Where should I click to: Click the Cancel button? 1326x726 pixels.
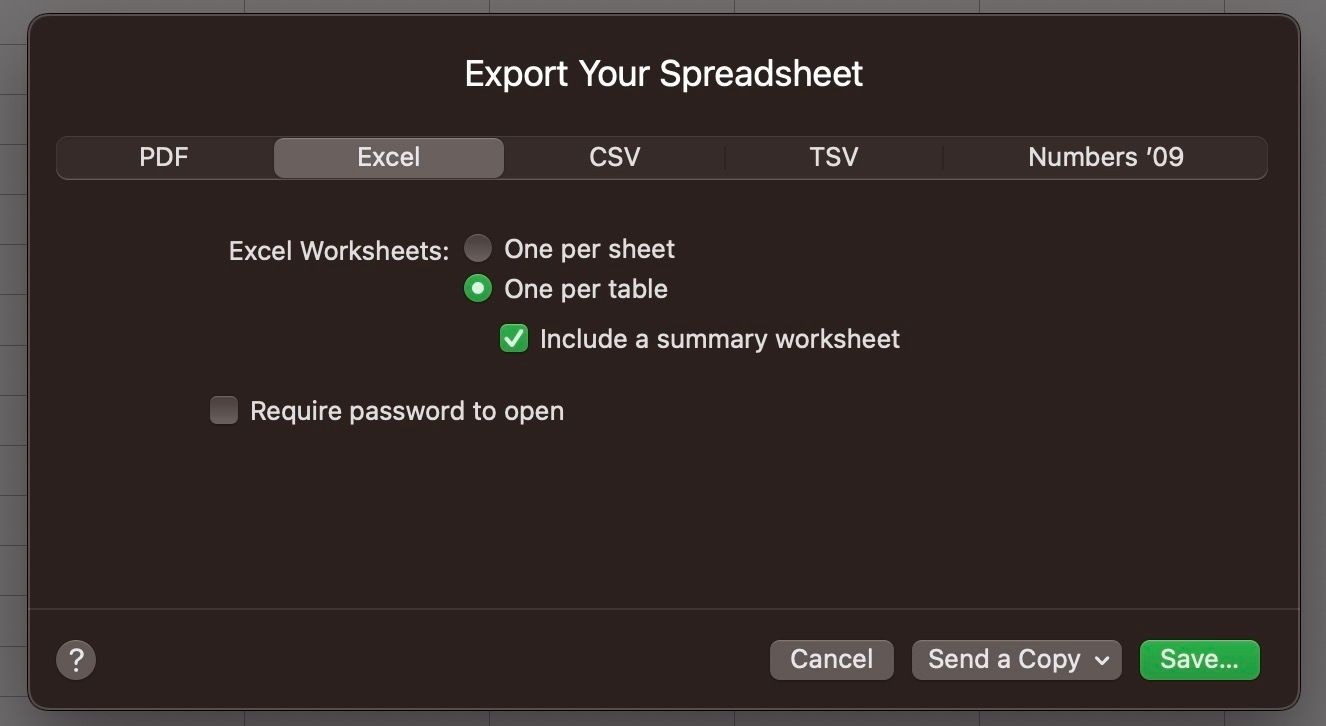click(x=831, y=660)
